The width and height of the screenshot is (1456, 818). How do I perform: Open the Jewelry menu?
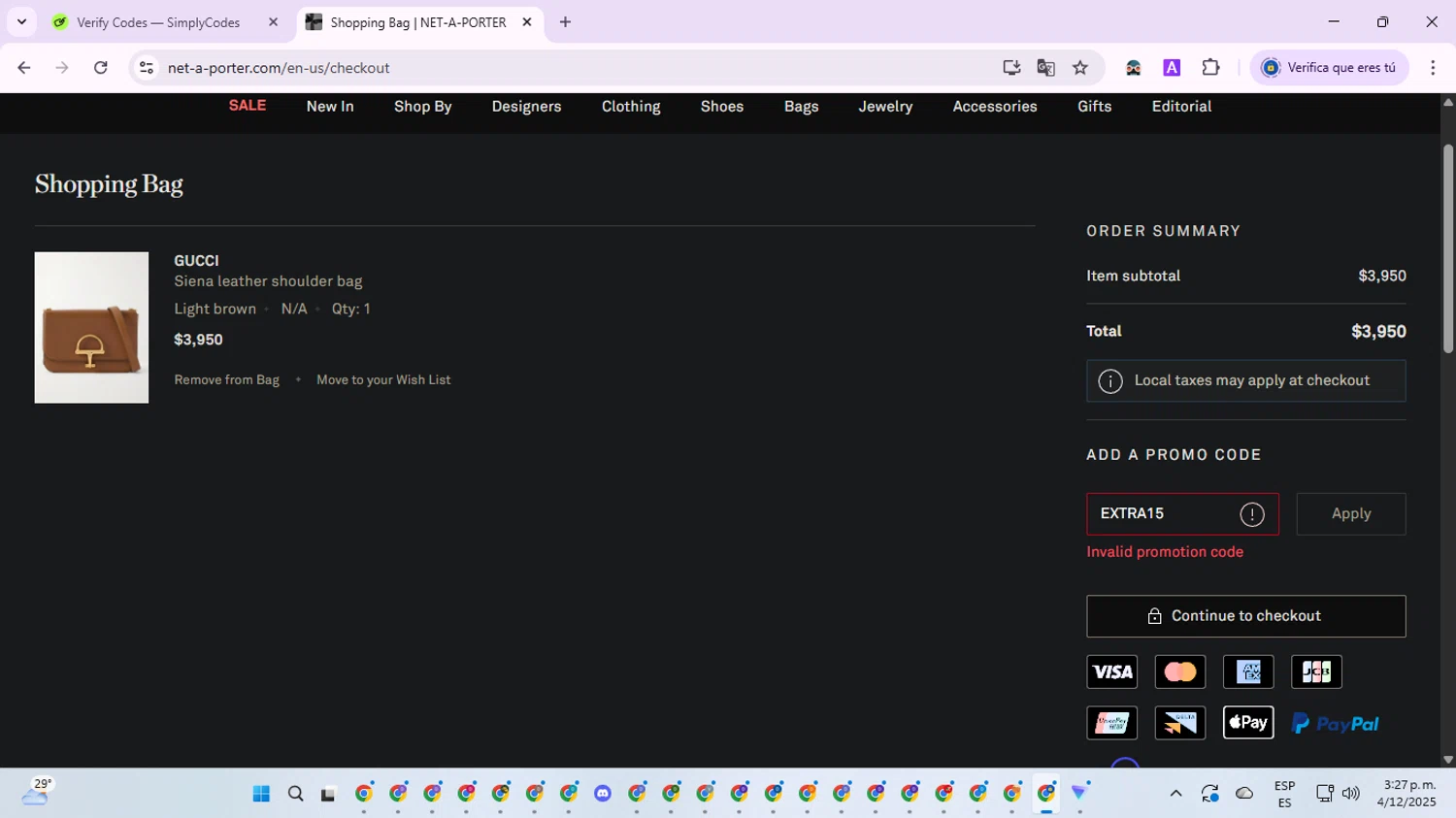[885, 107]
